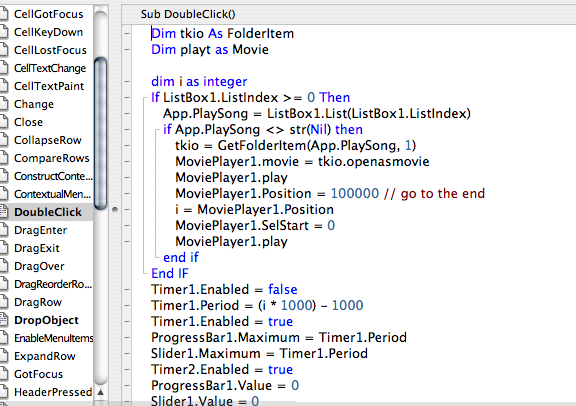Toggle breakpoint dash beside Timer1.Enabled = false
Screen dimensions: 576x406
click(127, 289)
